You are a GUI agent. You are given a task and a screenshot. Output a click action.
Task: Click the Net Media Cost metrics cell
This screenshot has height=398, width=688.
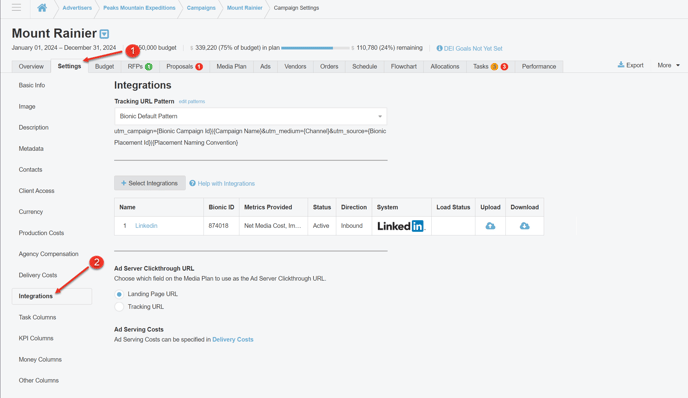272,226
